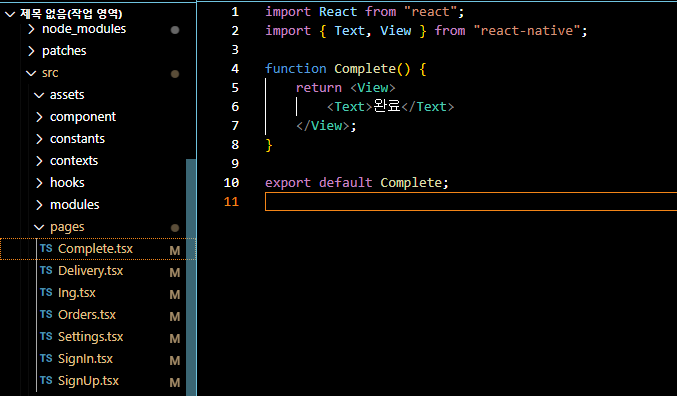Click "export default Complete;" on line 10
The height and width of the screenshot is (396, 677).
tap(357, 183)
